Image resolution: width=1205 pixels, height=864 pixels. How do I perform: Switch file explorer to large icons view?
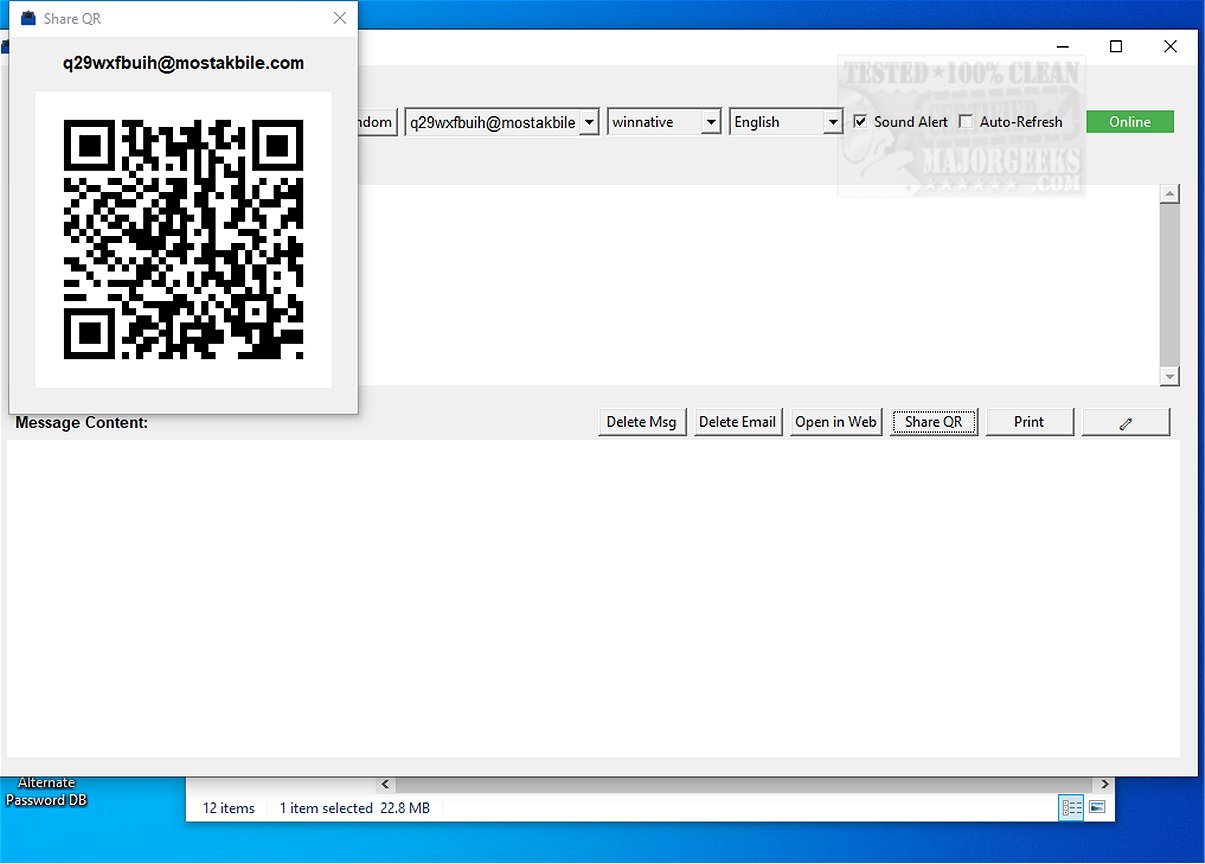click(x=1097, y=808)
